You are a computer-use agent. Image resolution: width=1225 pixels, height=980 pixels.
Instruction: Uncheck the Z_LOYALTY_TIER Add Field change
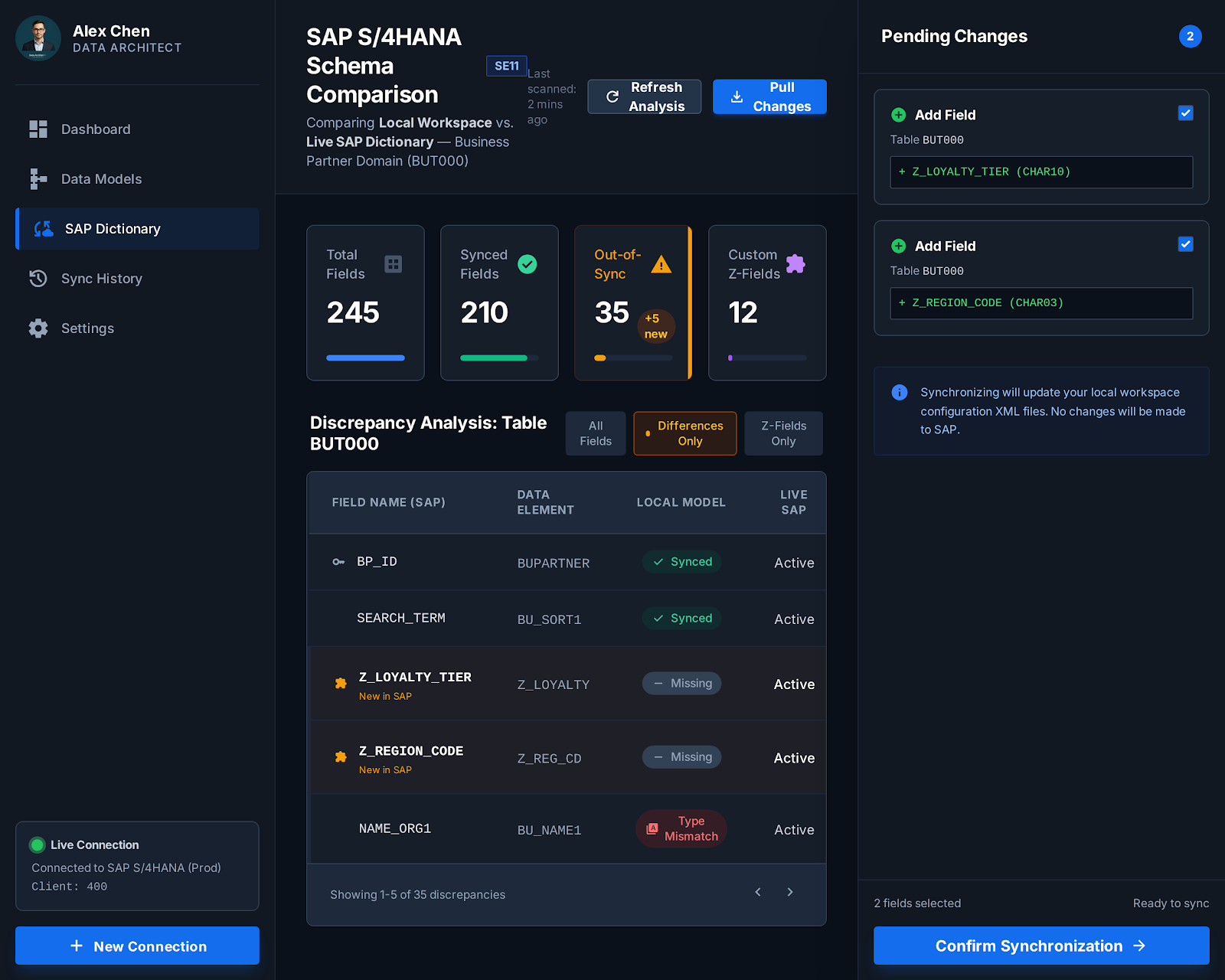tap(1185, 113)
